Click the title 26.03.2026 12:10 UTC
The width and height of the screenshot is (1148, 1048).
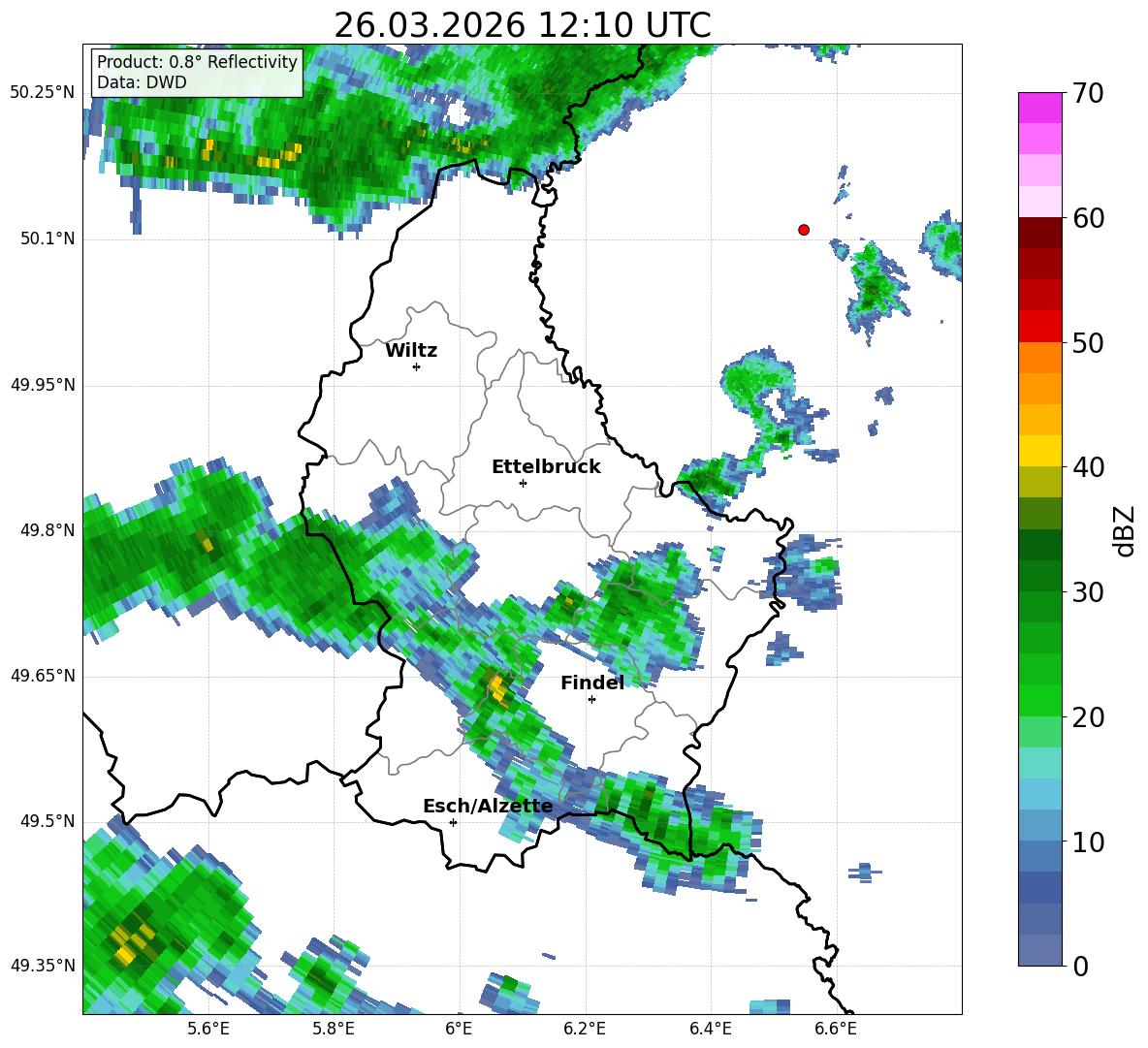pos(523,25)
